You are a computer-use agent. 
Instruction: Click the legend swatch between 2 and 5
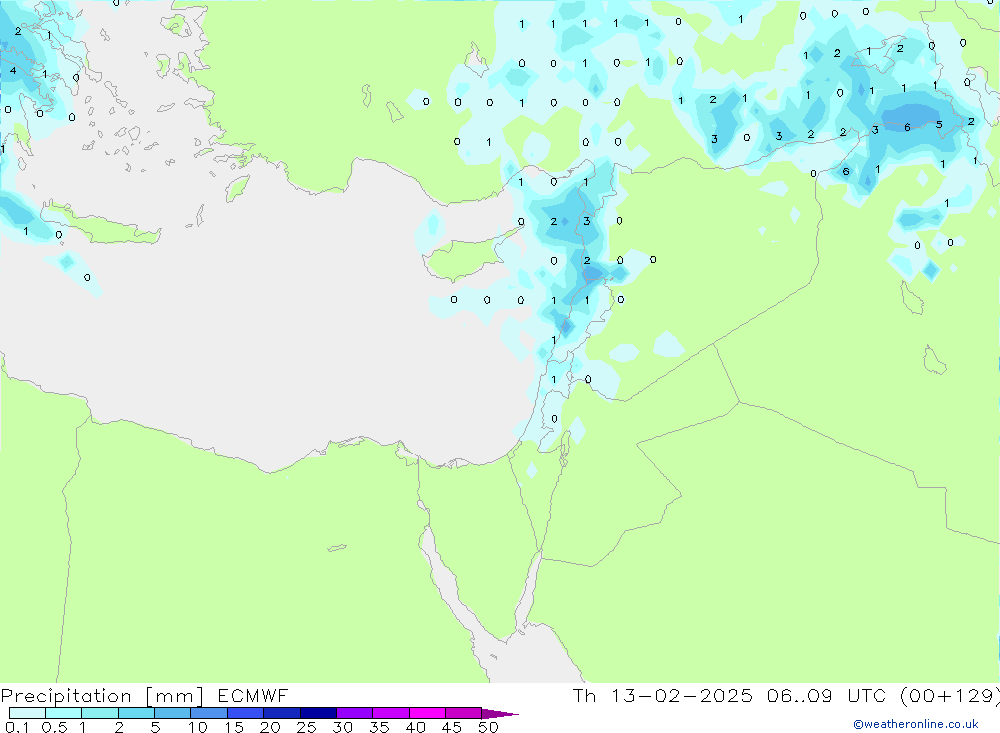[x=136, y=713]
